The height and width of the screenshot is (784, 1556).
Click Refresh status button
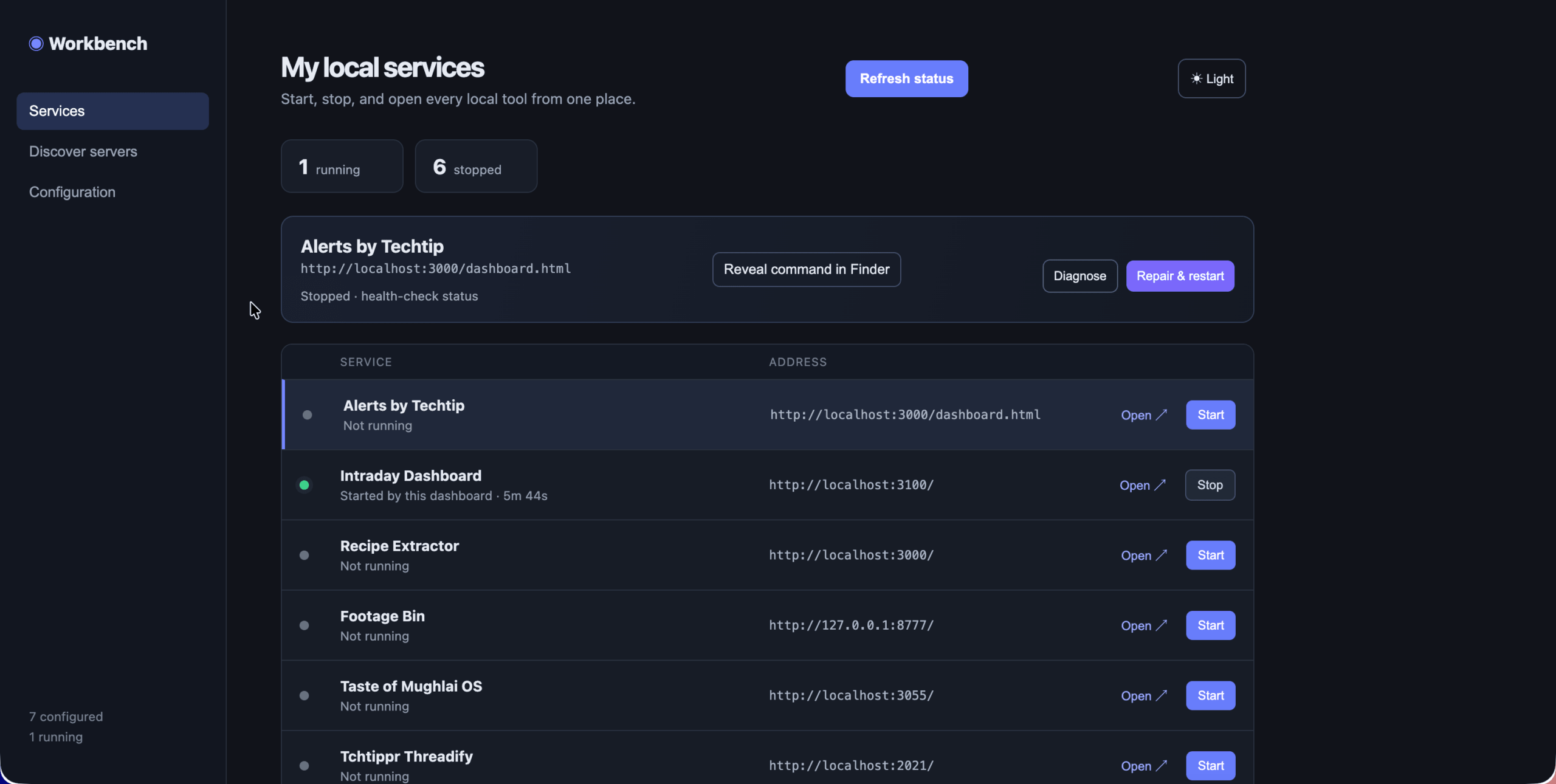pyautogui.click(x=906, y=78)
